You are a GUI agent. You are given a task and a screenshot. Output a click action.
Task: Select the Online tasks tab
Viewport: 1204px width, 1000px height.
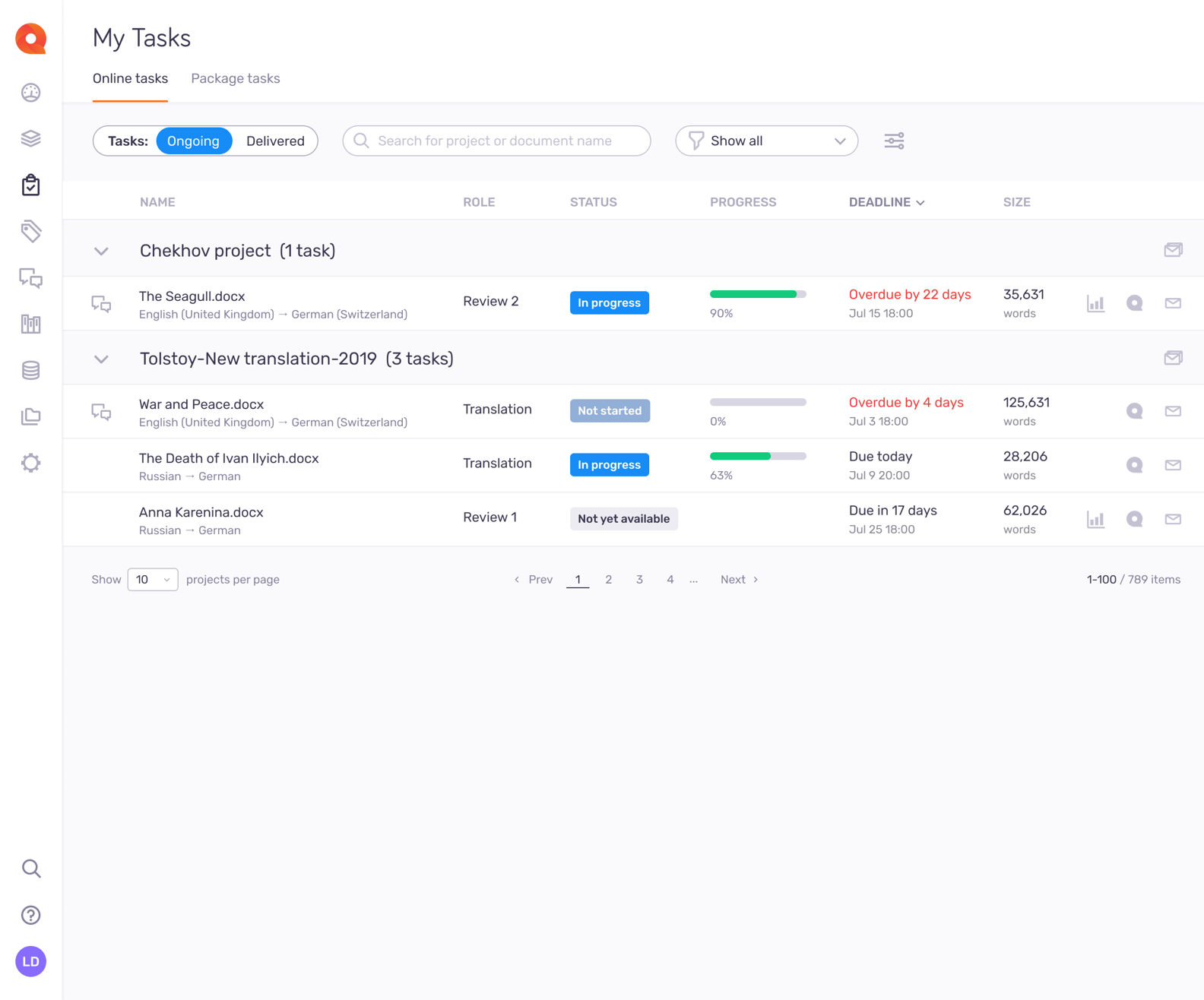pos(130,79)
